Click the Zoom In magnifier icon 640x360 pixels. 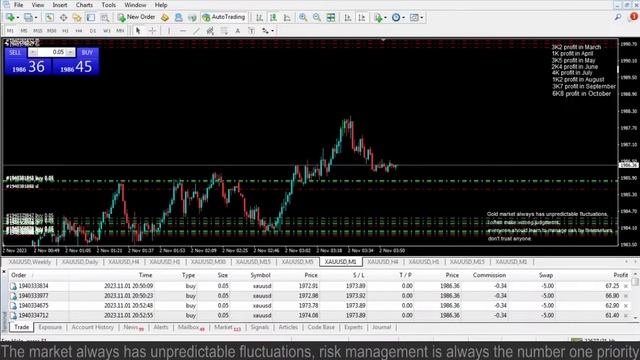[x=303, y=18]
